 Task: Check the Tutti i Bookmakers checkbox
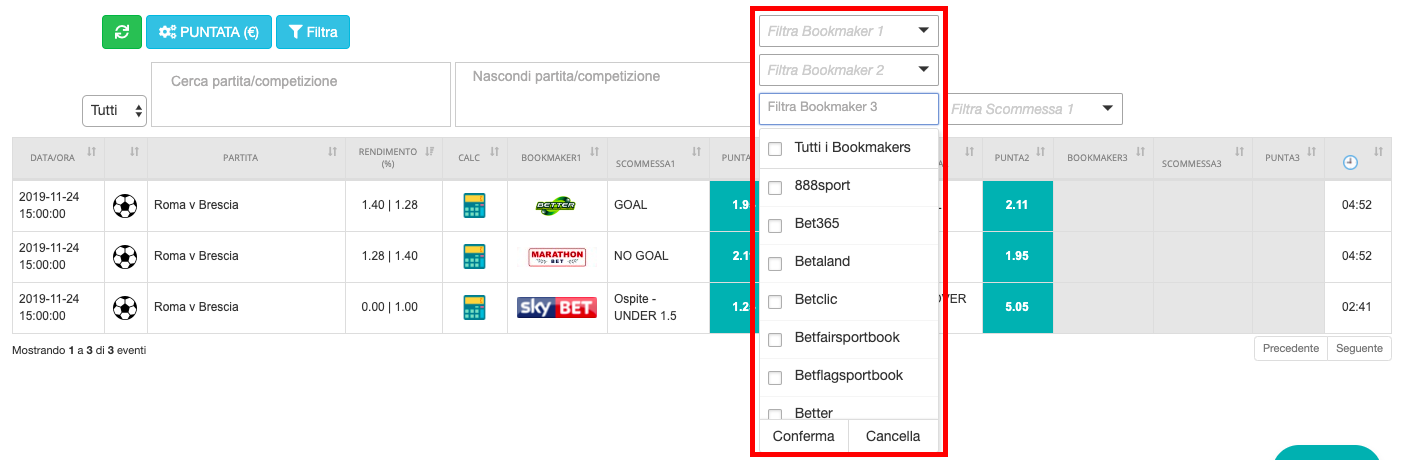pos(775,148)
